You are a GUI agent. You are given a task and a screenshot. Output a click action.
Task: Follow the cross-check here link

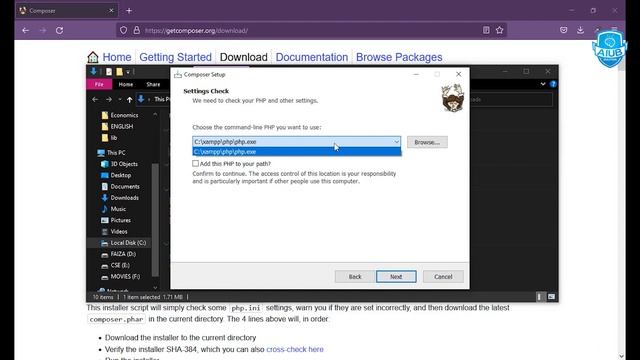tap(295, 349)
